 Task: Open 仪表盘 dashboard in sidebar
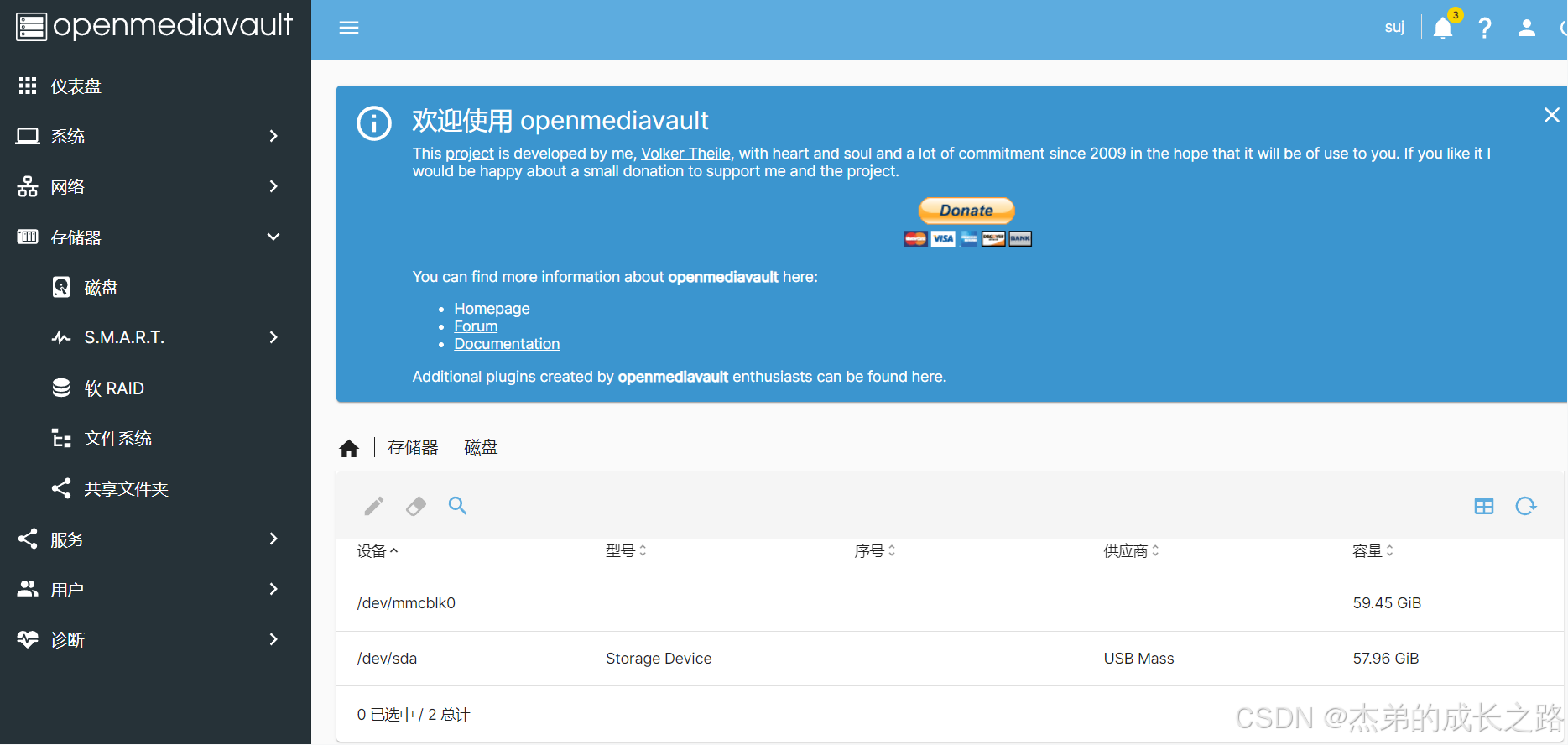(155, 86)
